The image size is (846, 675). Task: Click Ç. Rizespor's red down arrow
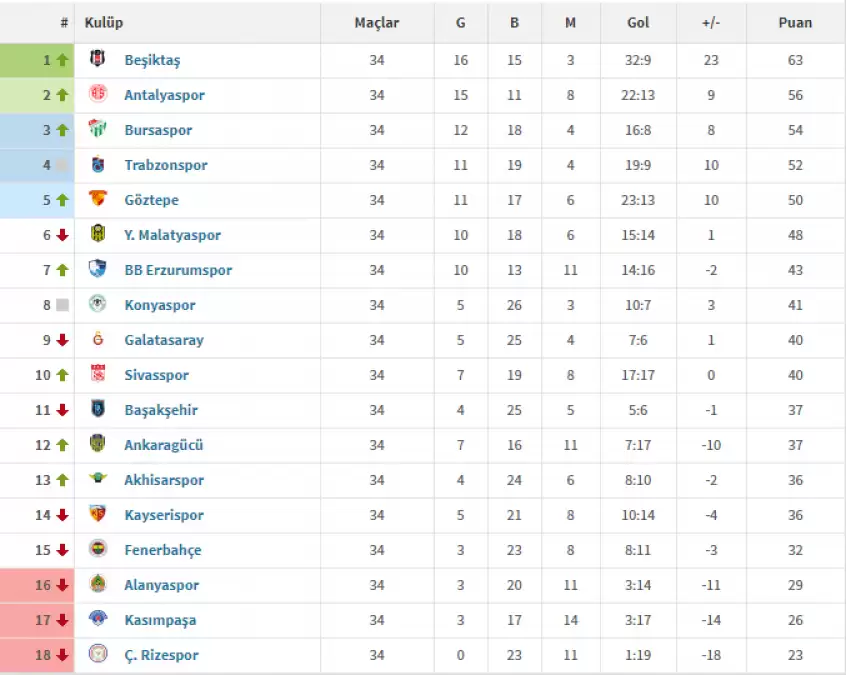click(x=62, y=655)
